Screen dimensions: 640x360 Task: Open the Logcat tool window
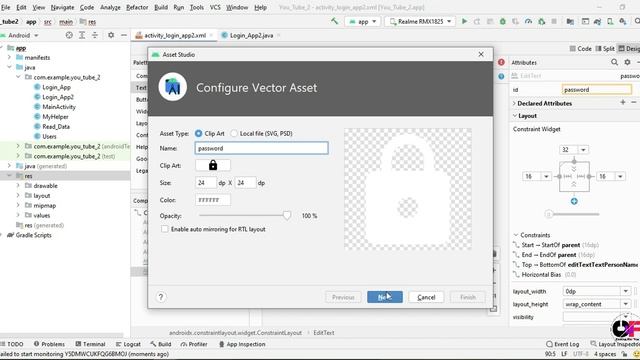pyautogui.click(x=128, y=344)
